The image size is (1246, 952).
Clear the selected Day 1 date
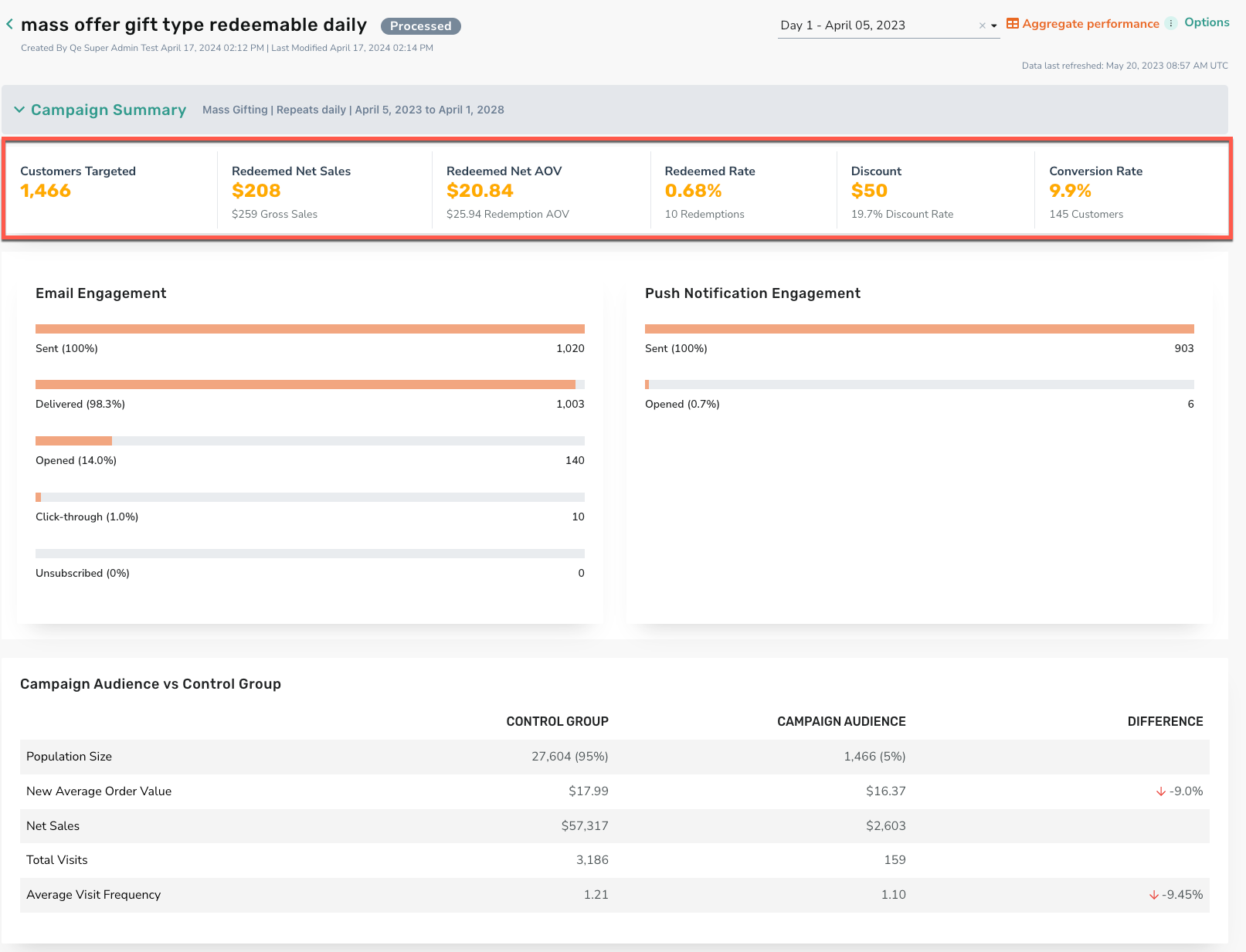[x=983, y=25]
